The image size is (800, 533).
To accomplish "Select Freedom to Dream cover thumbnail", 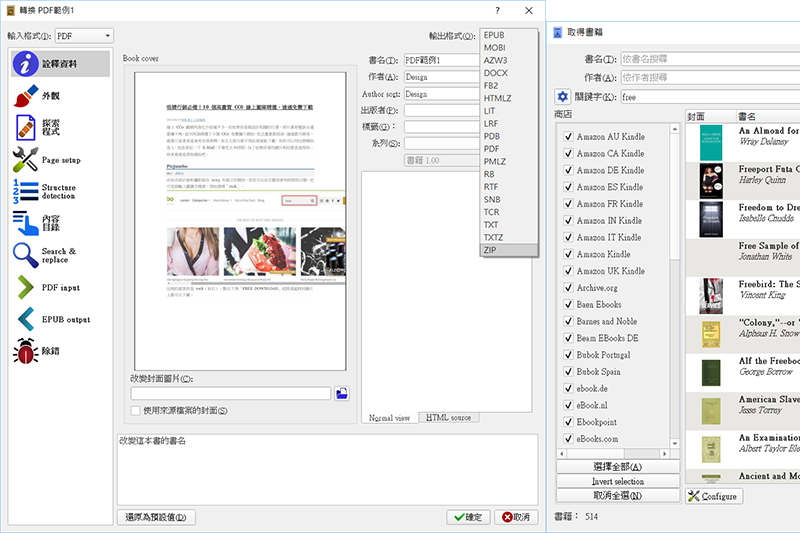I will pyautogui.click(x=711, y=219).
